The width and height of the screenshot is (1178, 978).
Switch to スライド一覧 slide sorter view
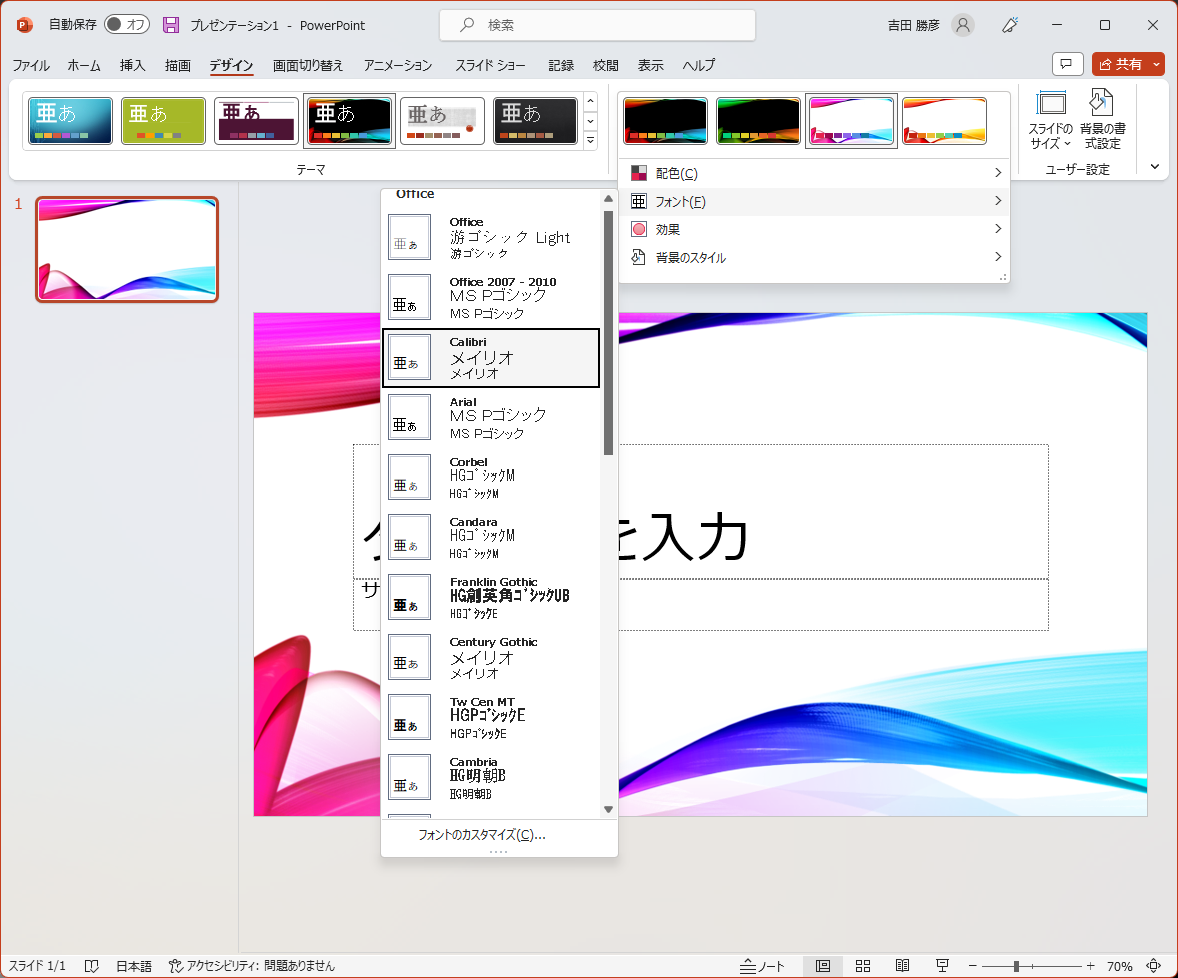click(863, 966)
